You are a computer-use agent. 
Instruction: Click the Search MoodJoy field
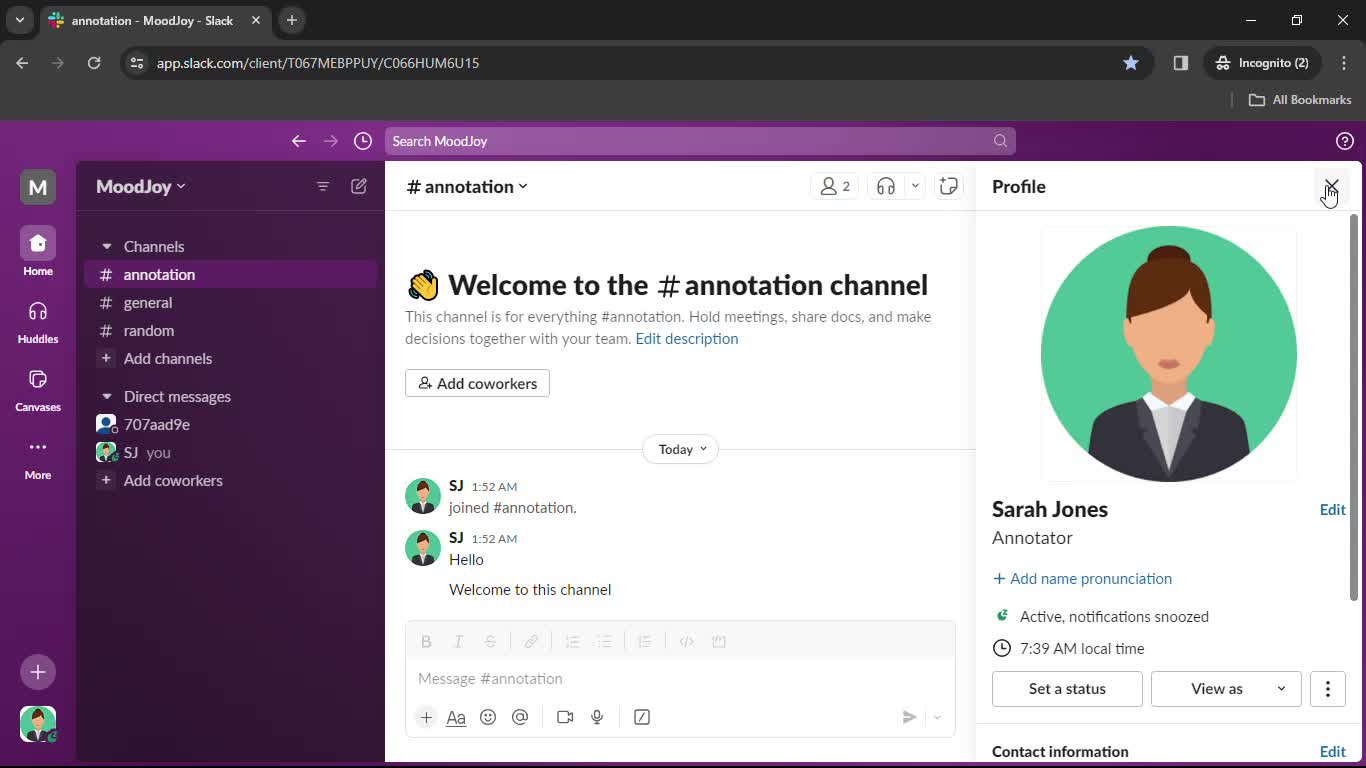[700, 141]
